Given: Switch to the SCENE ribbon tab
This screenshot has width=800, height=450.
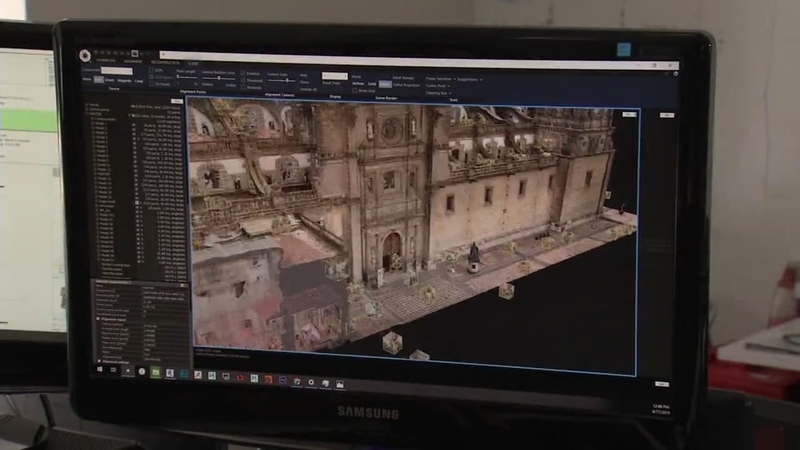Looking at the screenshot, I should coord(193,64).
